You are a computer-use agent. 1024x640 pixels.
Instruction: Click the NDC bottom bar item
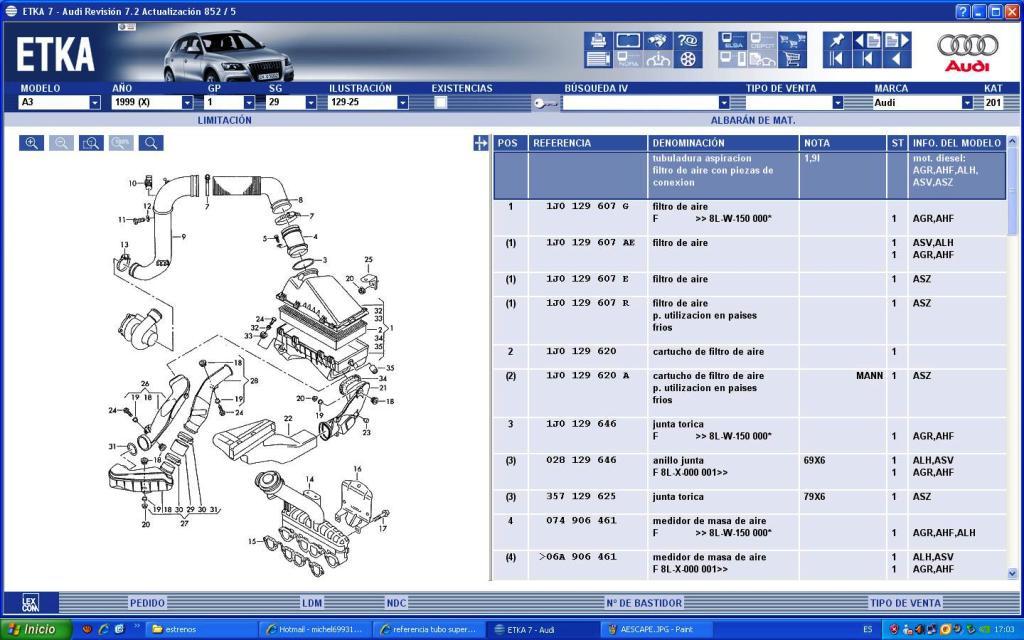pos(396,603)
